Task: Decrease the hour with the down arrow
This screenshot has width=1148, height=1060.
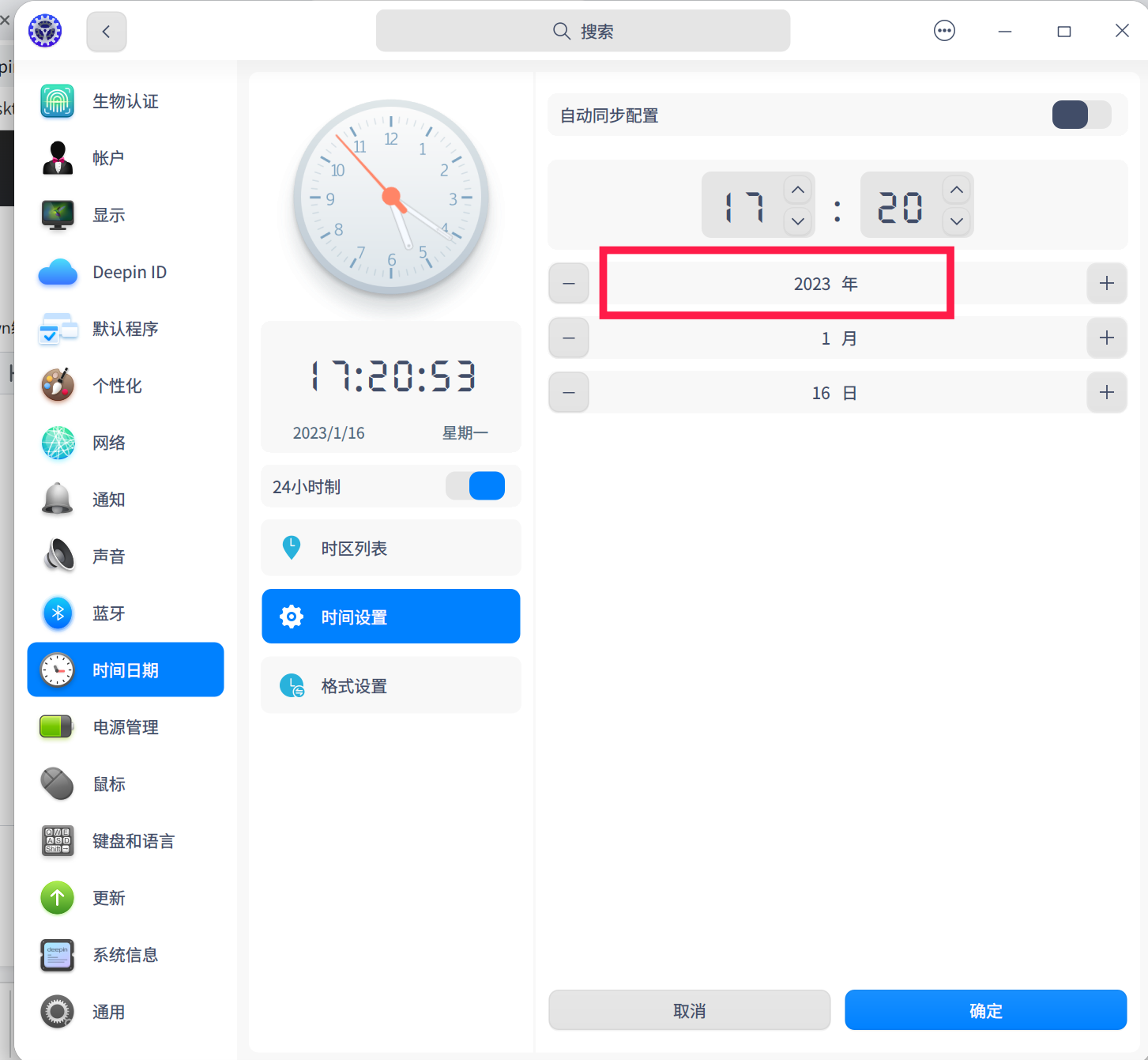Action: pos(798,221)
